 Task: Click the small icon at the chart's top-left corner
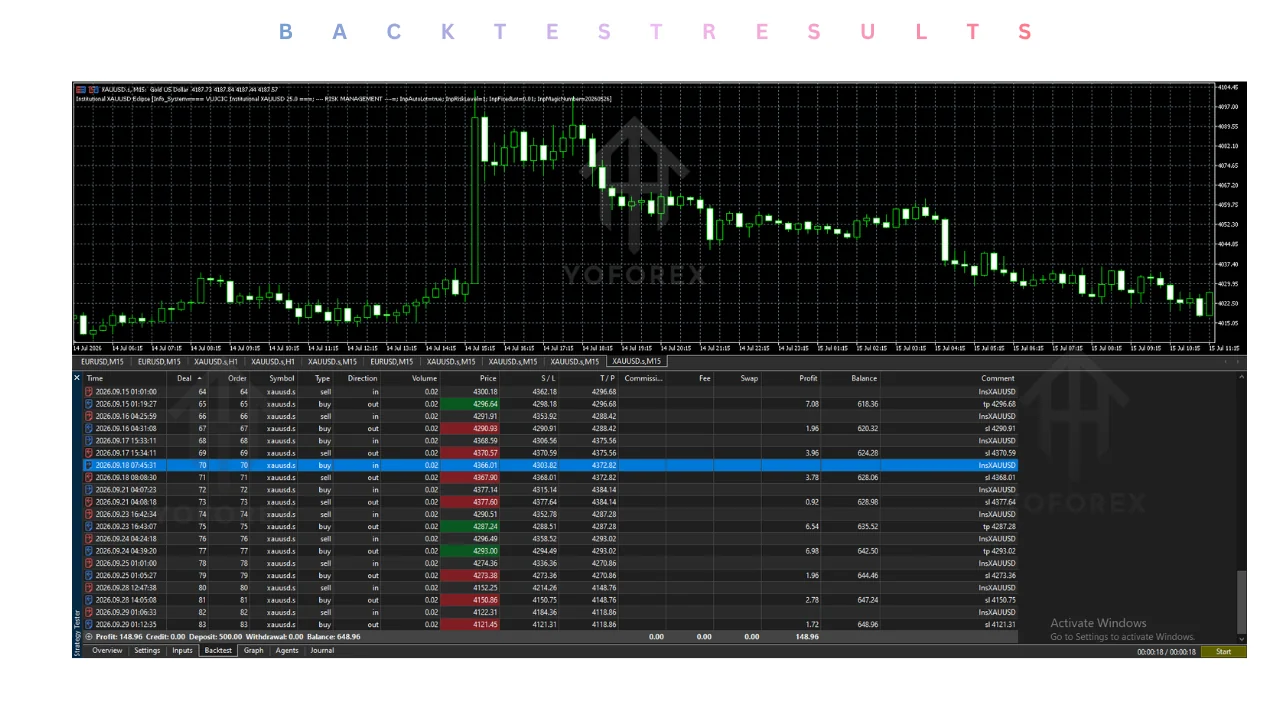coord(80,89)
